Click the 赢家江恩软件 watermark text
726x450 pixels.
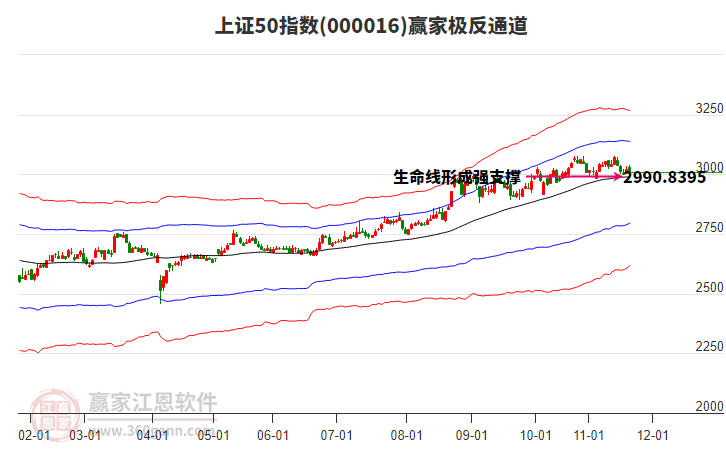click(153, 402)
